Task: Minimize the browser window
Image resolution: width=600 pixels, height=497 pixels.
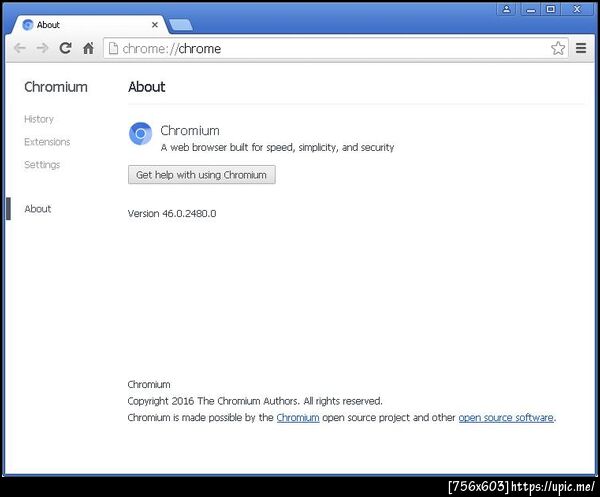Action: [530, 9]
